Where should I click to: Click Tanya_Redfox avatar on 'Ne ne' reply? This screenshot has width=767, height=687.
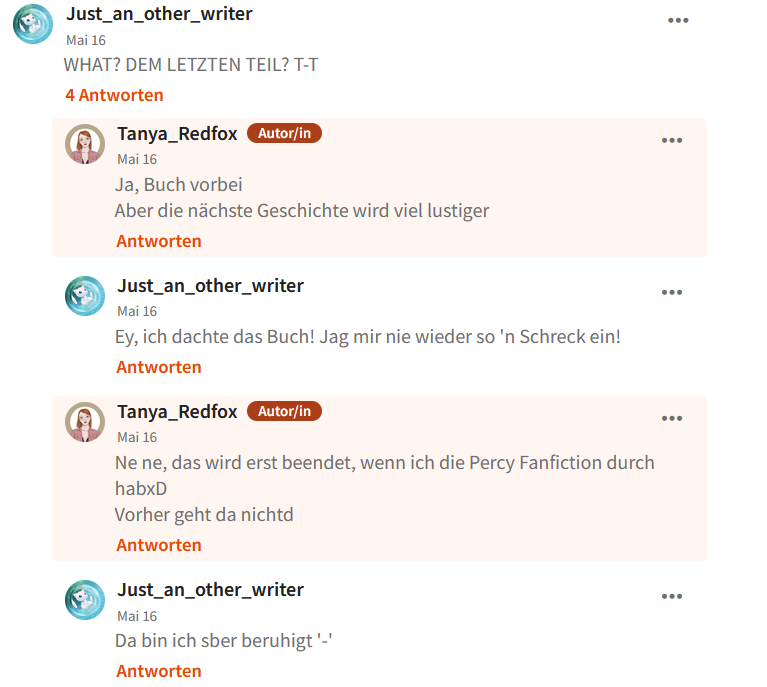click(x=85, y=422)
